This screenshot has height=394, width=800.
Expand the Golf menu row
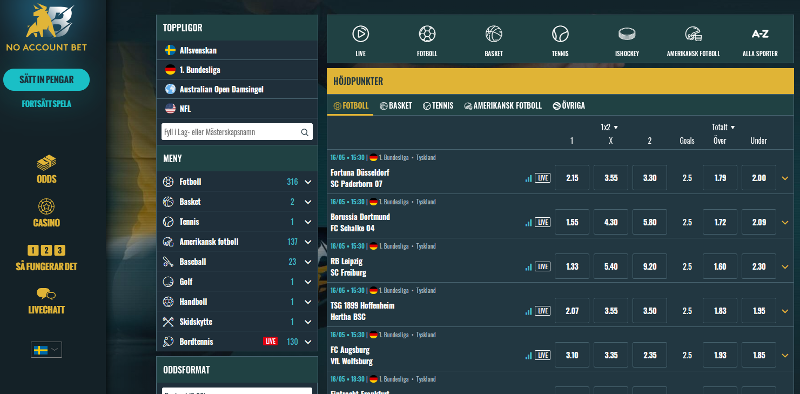point(237,282)
